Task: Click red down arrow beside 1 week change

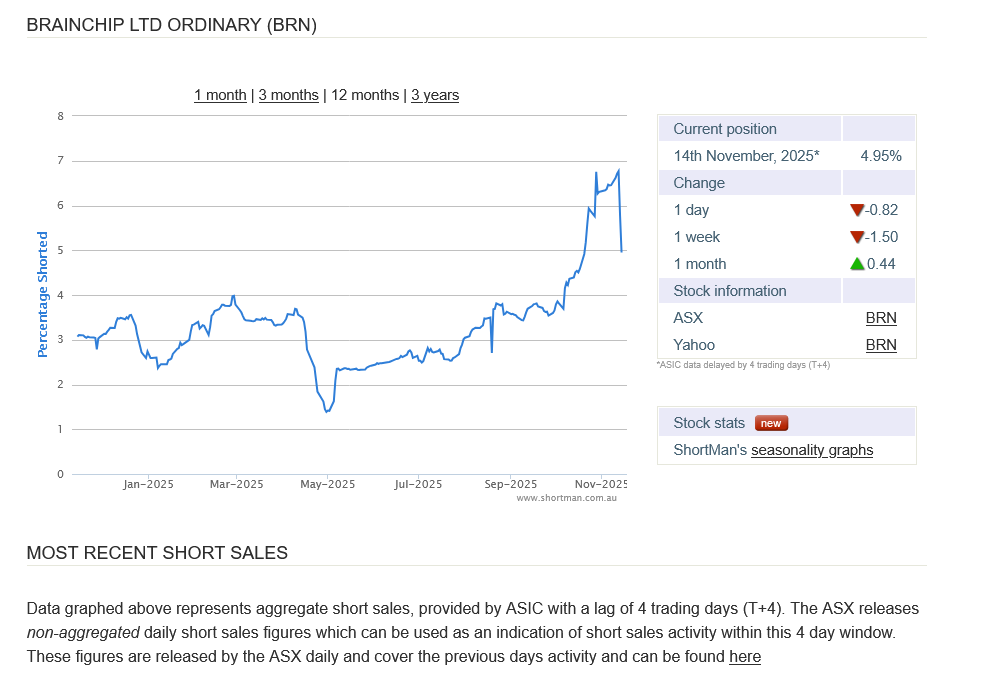Action: point(856,237)
